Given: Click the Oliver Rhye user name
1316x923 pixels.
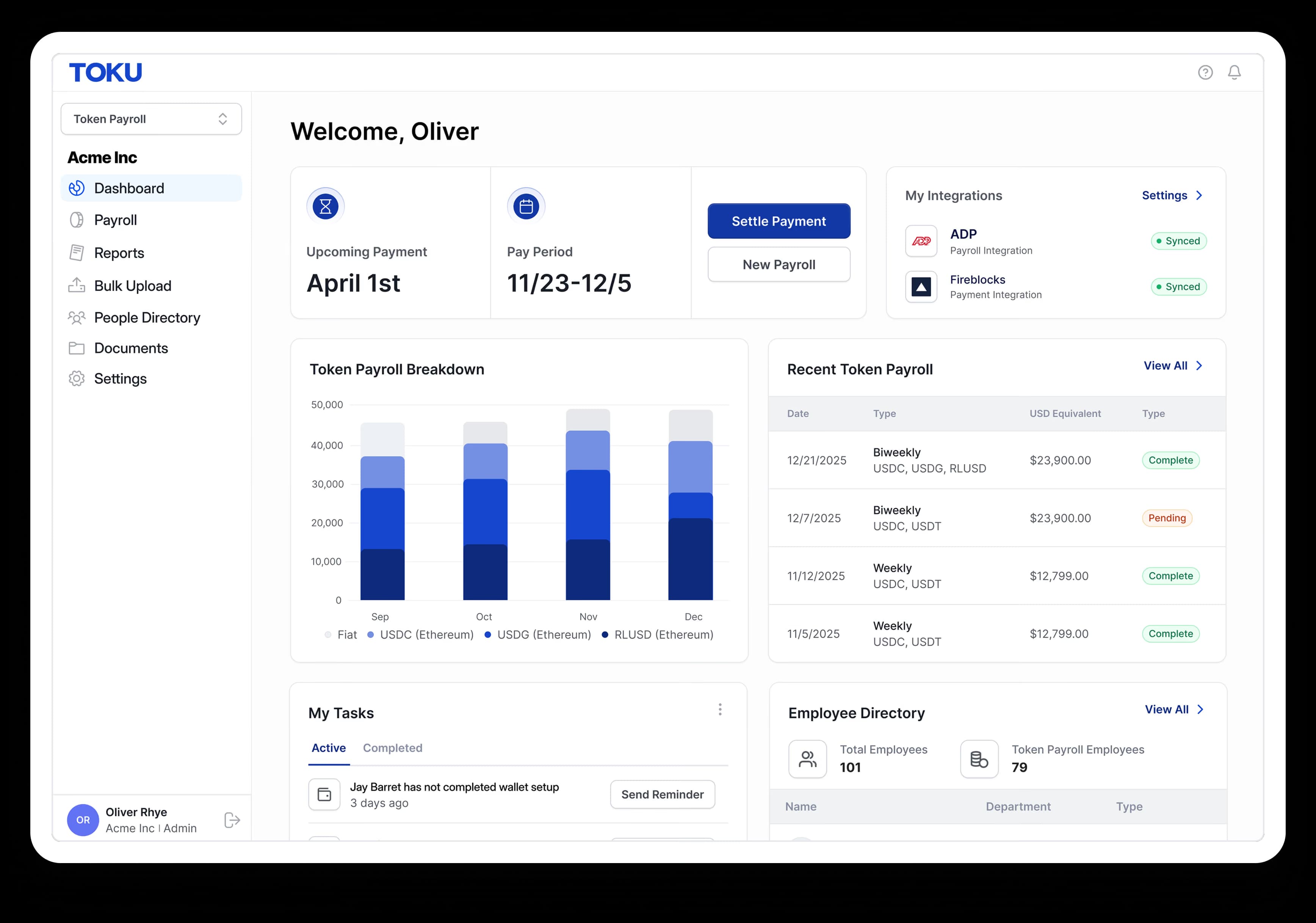Looking at the screenshot, I should [136, 812].
